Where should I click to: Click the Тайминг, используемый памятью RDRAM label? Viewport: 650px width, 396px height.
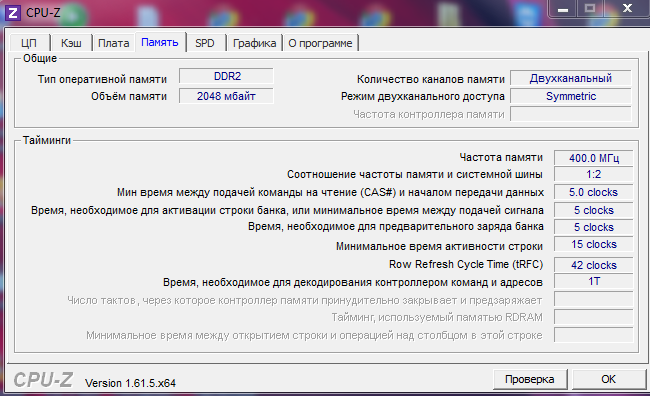coord(437,317)
